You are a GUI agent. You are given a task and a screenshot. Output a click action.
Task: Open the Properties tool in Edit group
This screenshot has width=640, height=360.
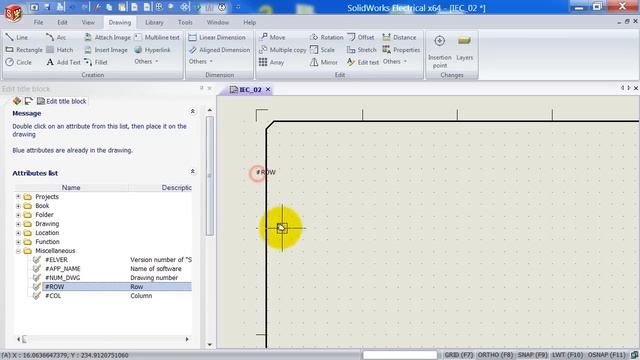[x=401, y=50]
